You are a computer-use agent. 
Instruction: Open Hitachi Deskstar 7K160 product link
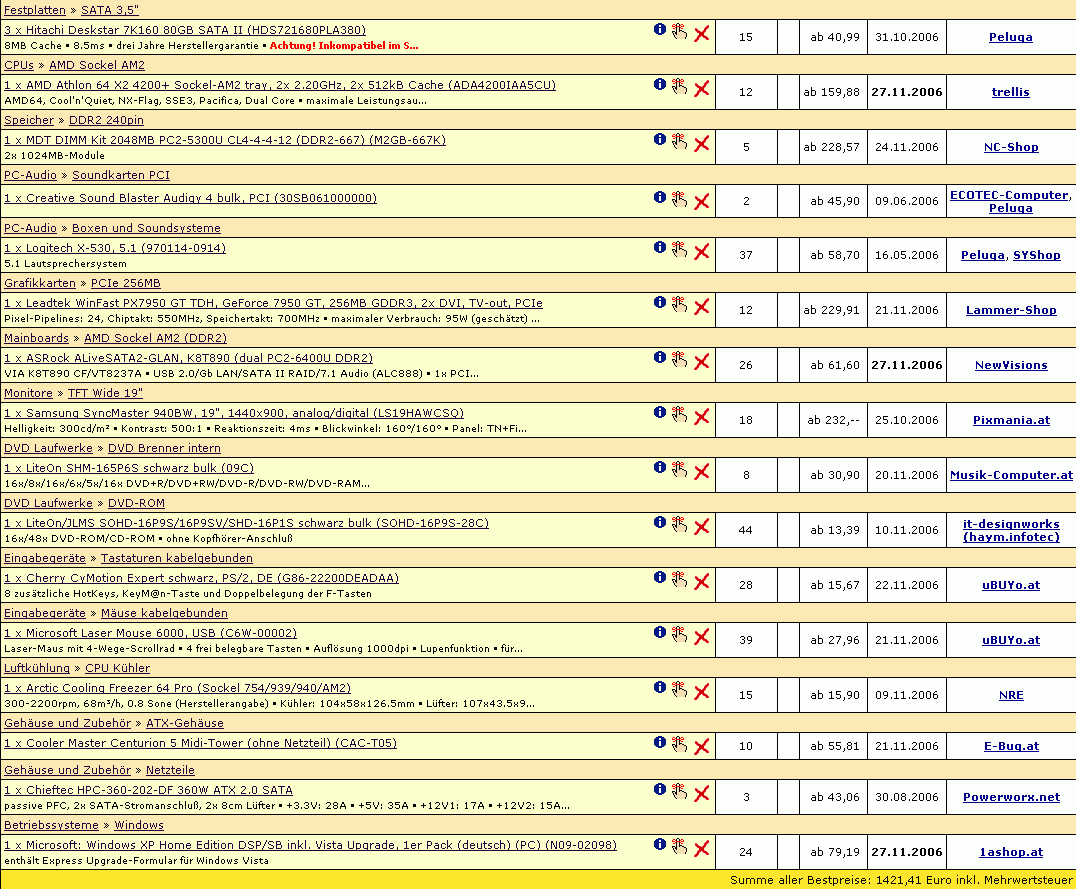[185, 30]
